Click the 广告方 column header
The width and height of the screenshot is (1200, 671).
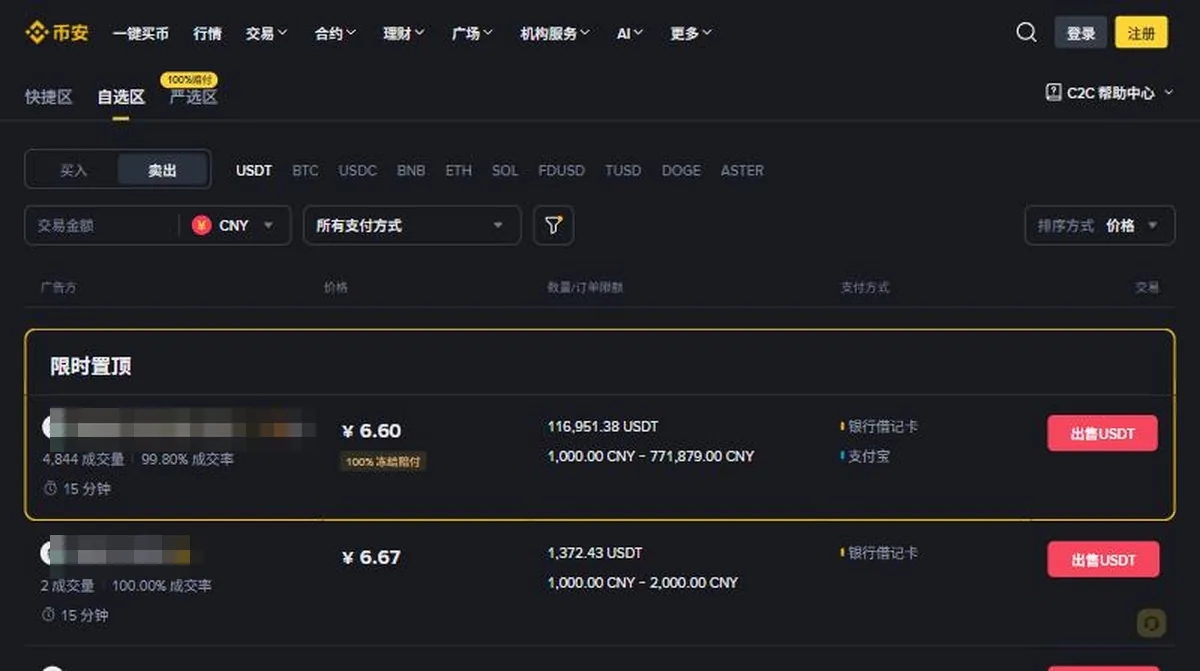59,287
